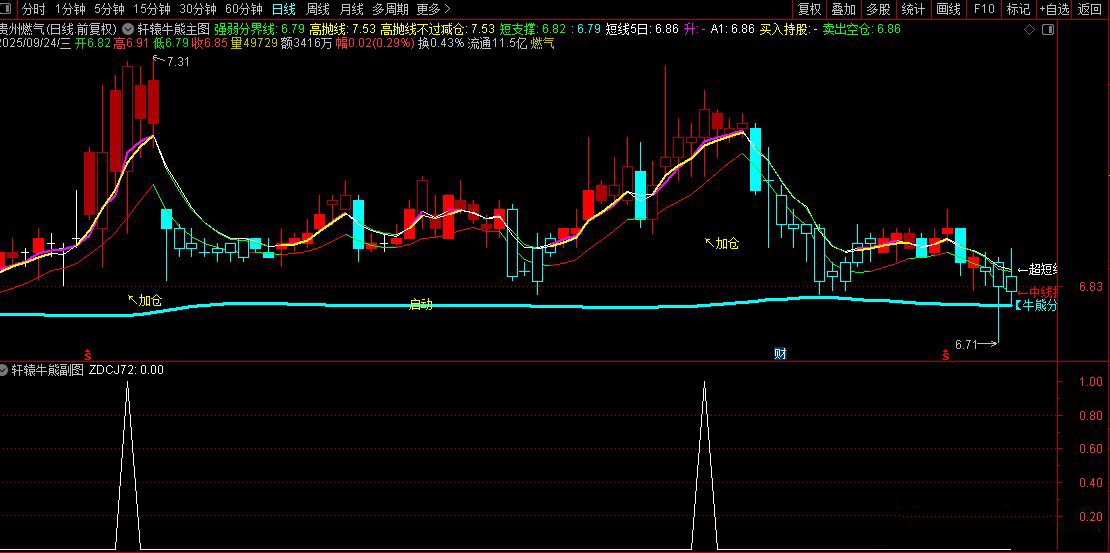
Task: Toggle the panel icon at top-left corner
Action: pos(6,9)
